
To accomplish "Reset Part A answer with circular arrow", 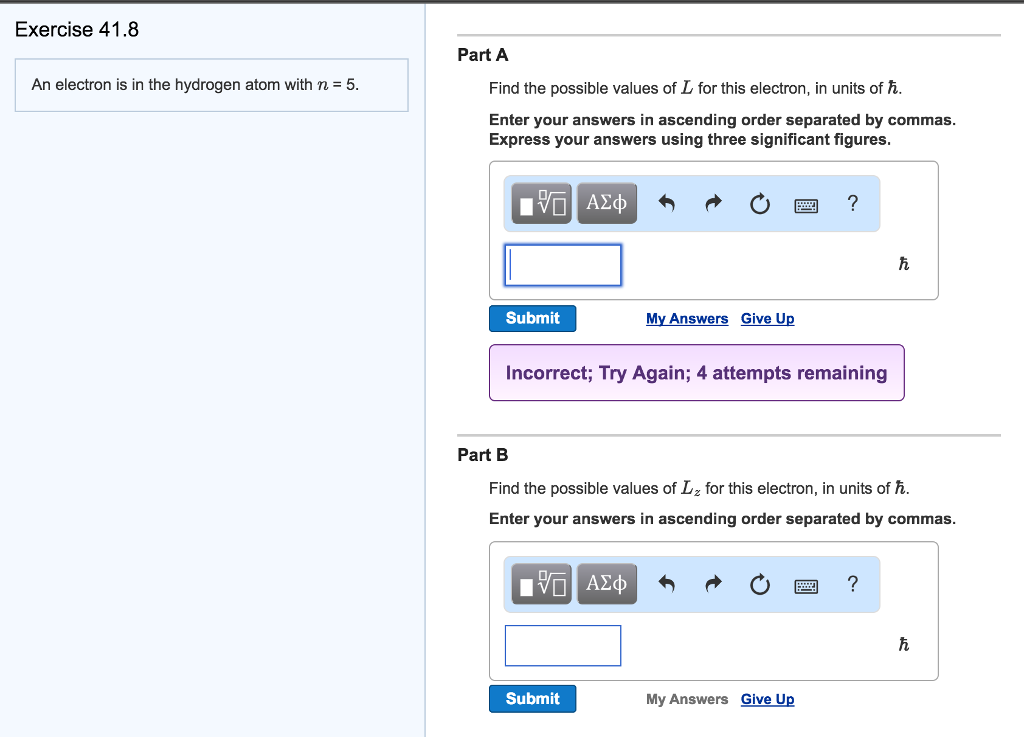I will 760,204.
